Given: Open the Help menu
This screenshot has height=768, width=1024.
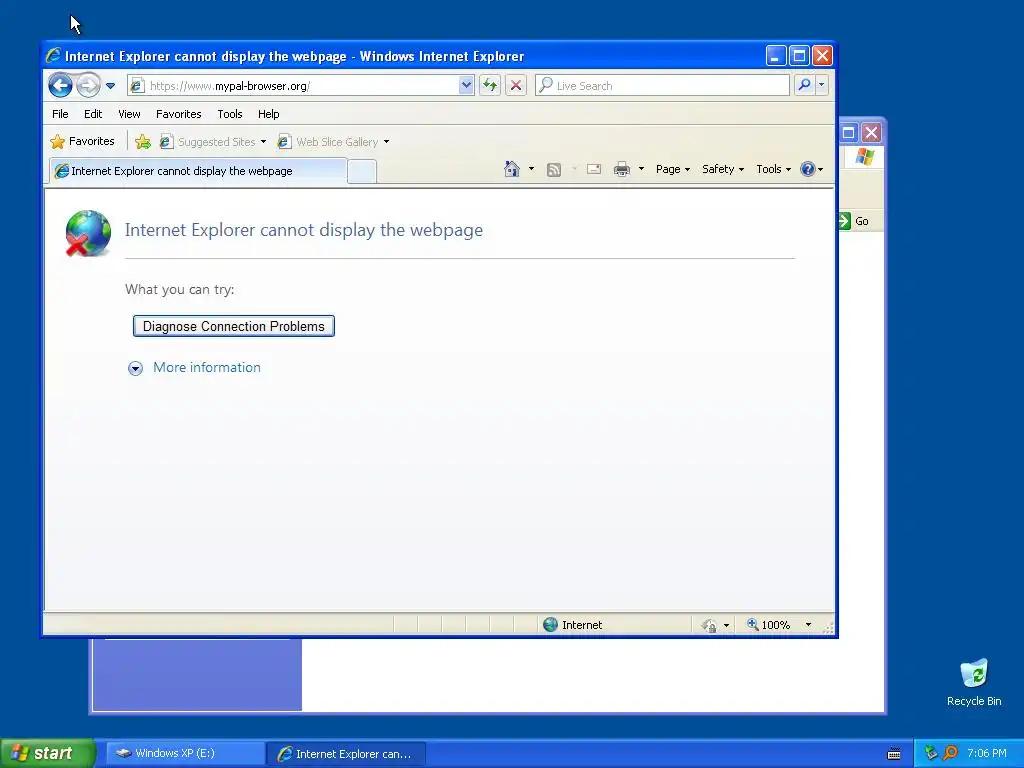Looking at the screenshot, I should click(x=268, y=114).
